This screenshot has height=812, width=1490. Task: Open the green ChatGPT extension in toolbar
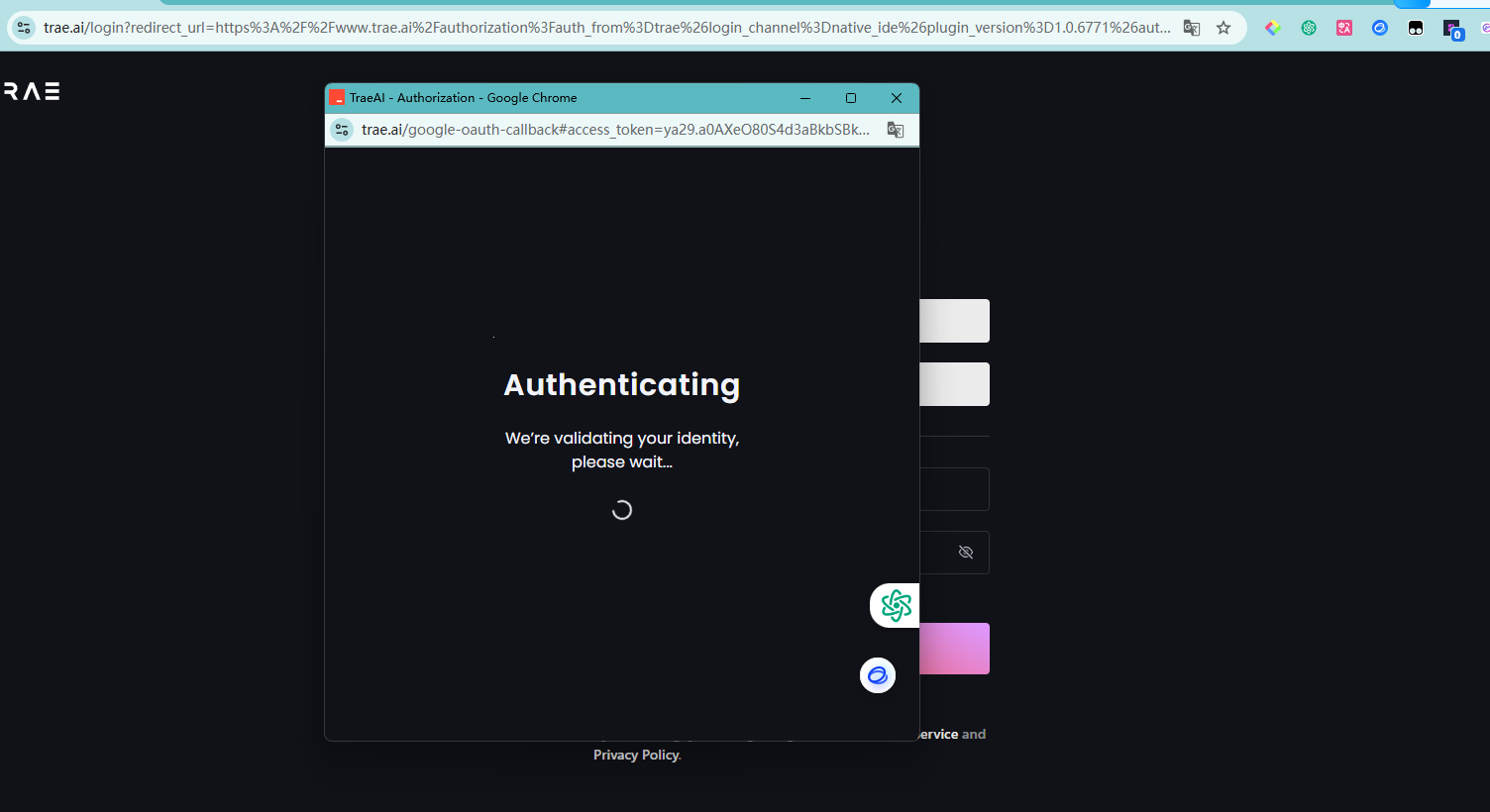pos(1309,28)
